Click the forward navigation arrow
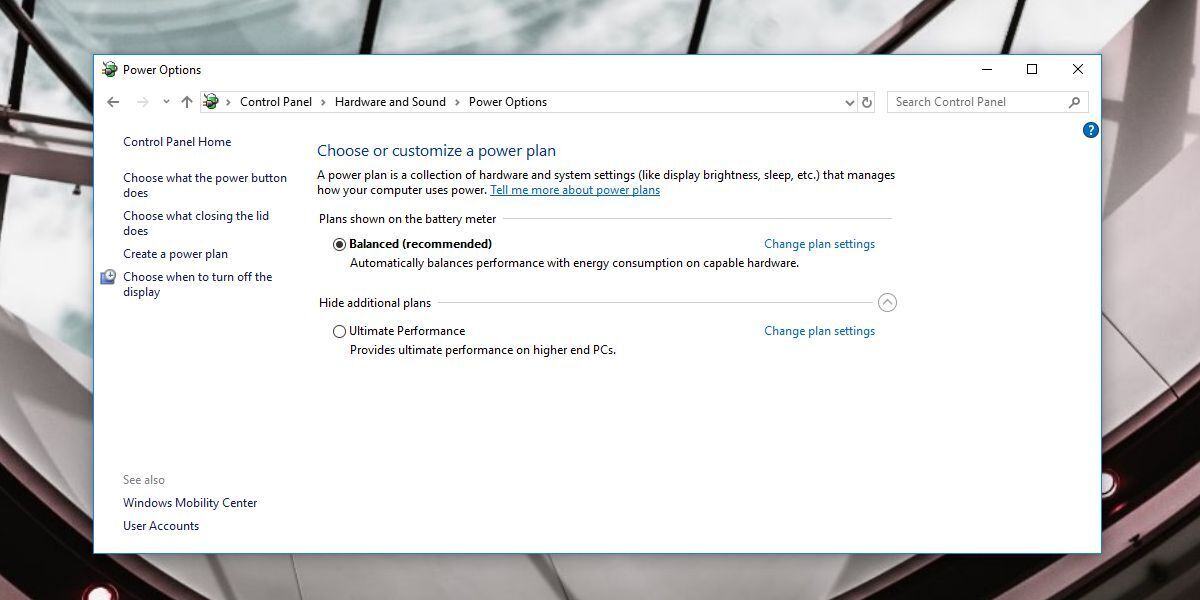Image resolution: width=1200 pixels, height=600 pixels. (138, 101)
